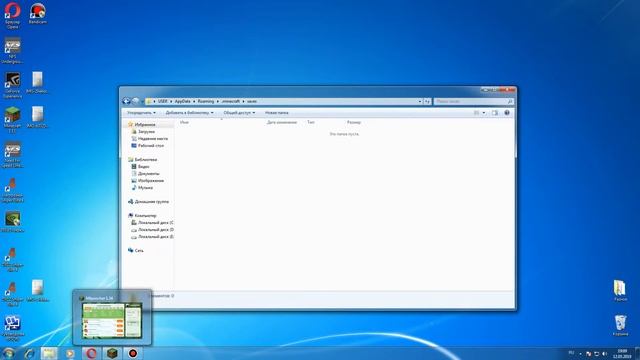Open the Видео library

pos(140,167)
